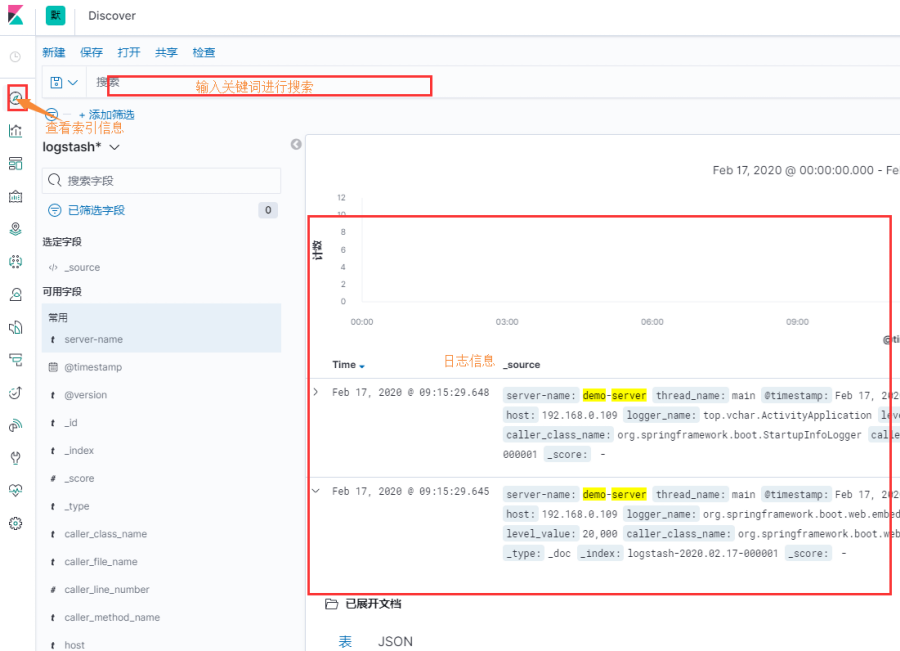Click the calendar icon beside @timestamp
Screen dimensions: 900x651
pyautogui.click(x=53, y=367)
